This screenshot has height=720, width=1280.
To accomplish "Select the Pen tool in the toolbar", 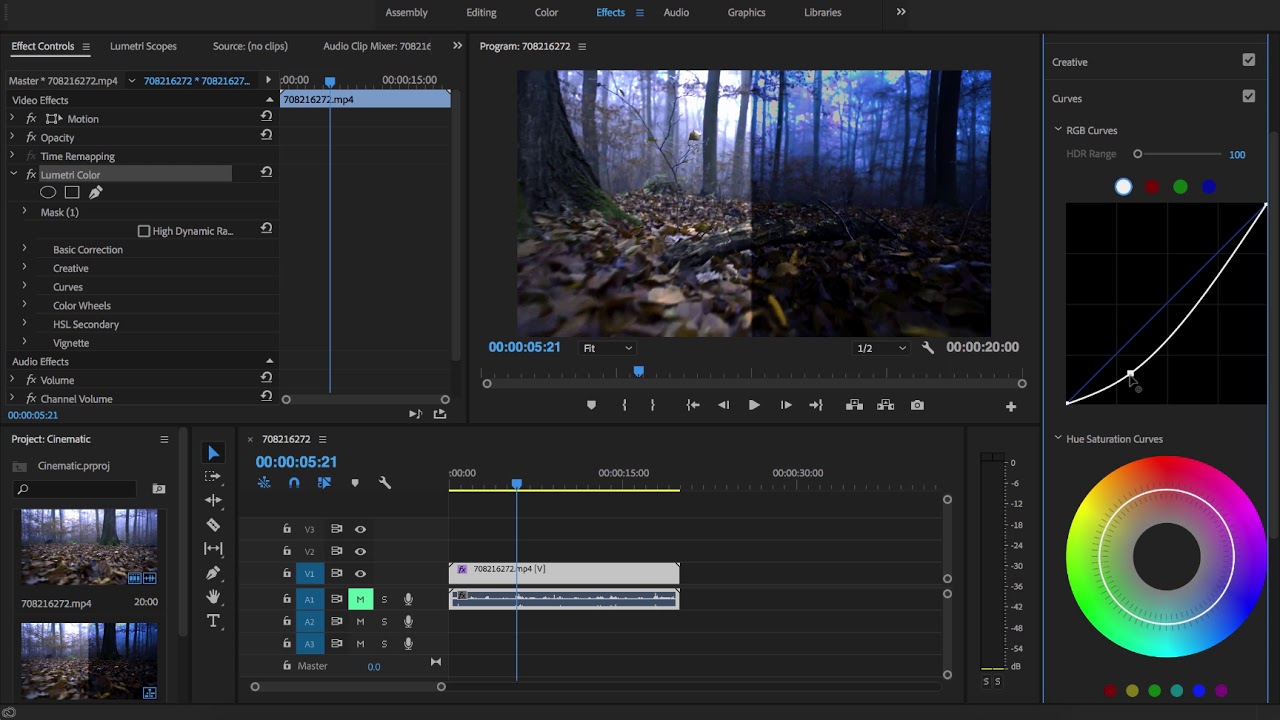I will tap(213, 573).
